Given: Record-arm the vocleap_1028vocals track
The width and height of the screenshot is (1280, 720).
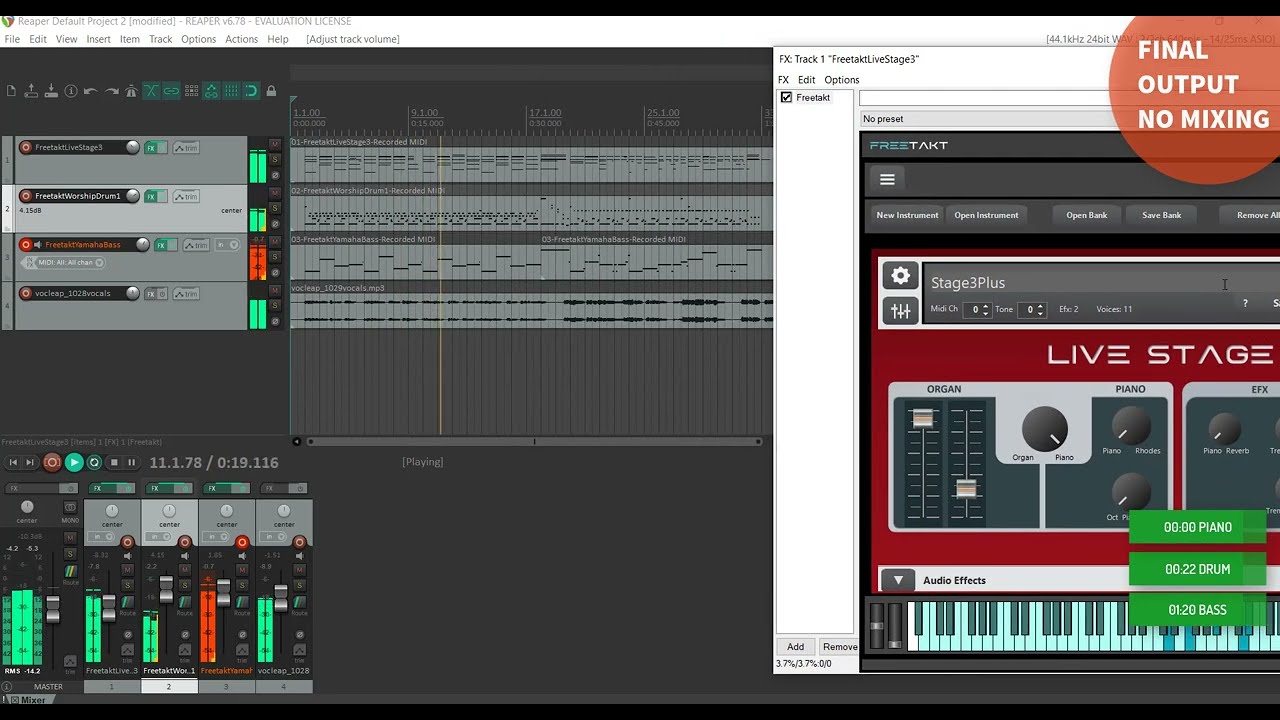Looking at the screenshot, I should point(26,293).
